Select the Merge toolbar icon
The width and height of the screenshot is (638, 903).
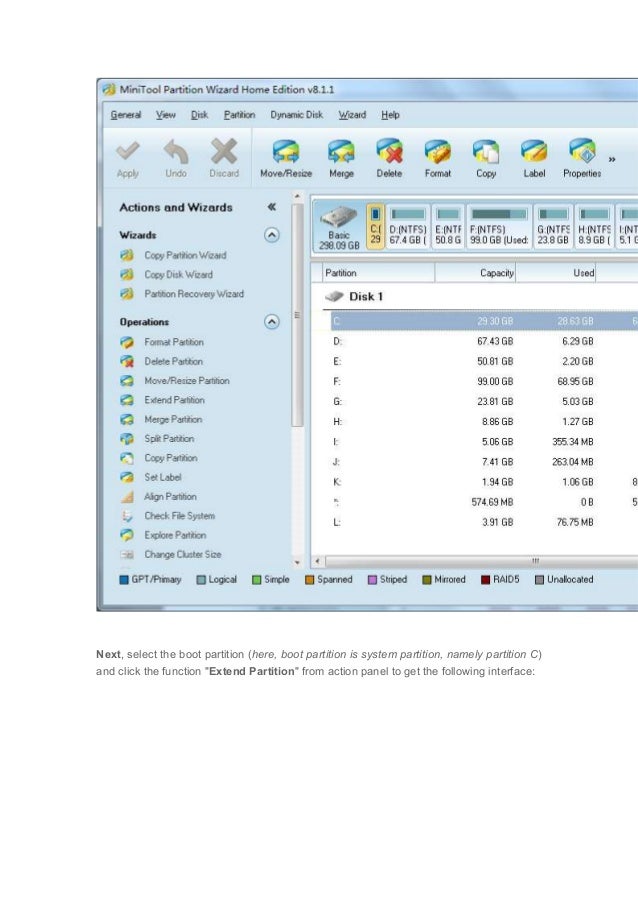[x=341, y=152]
